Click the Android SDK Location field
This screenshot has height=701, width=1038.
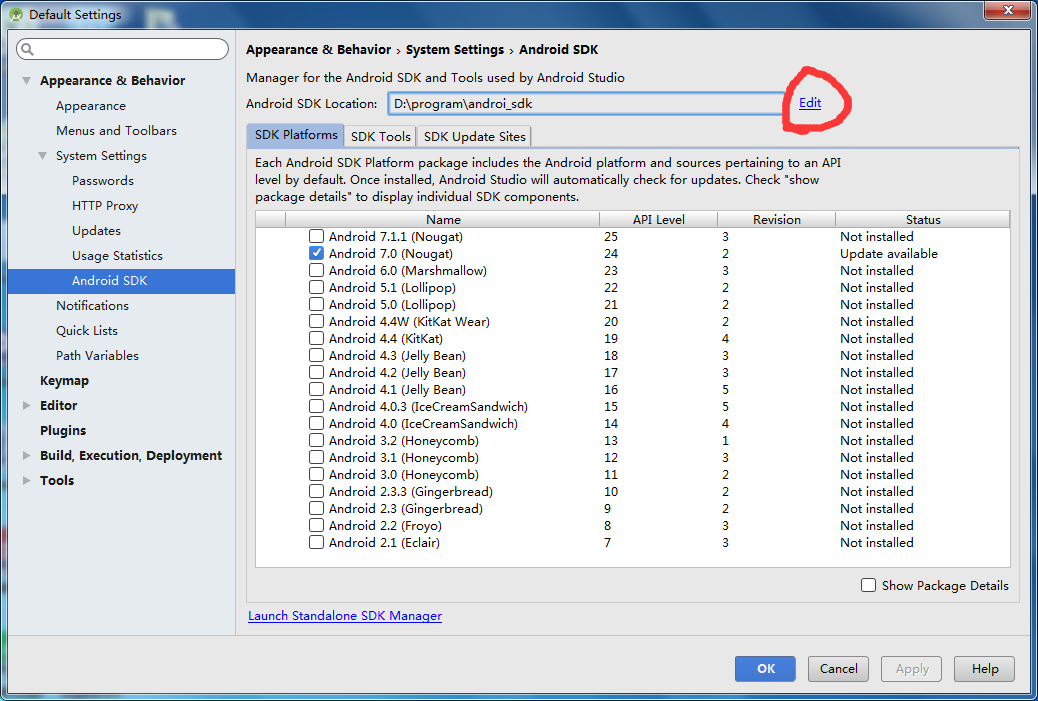click(587, 103)
